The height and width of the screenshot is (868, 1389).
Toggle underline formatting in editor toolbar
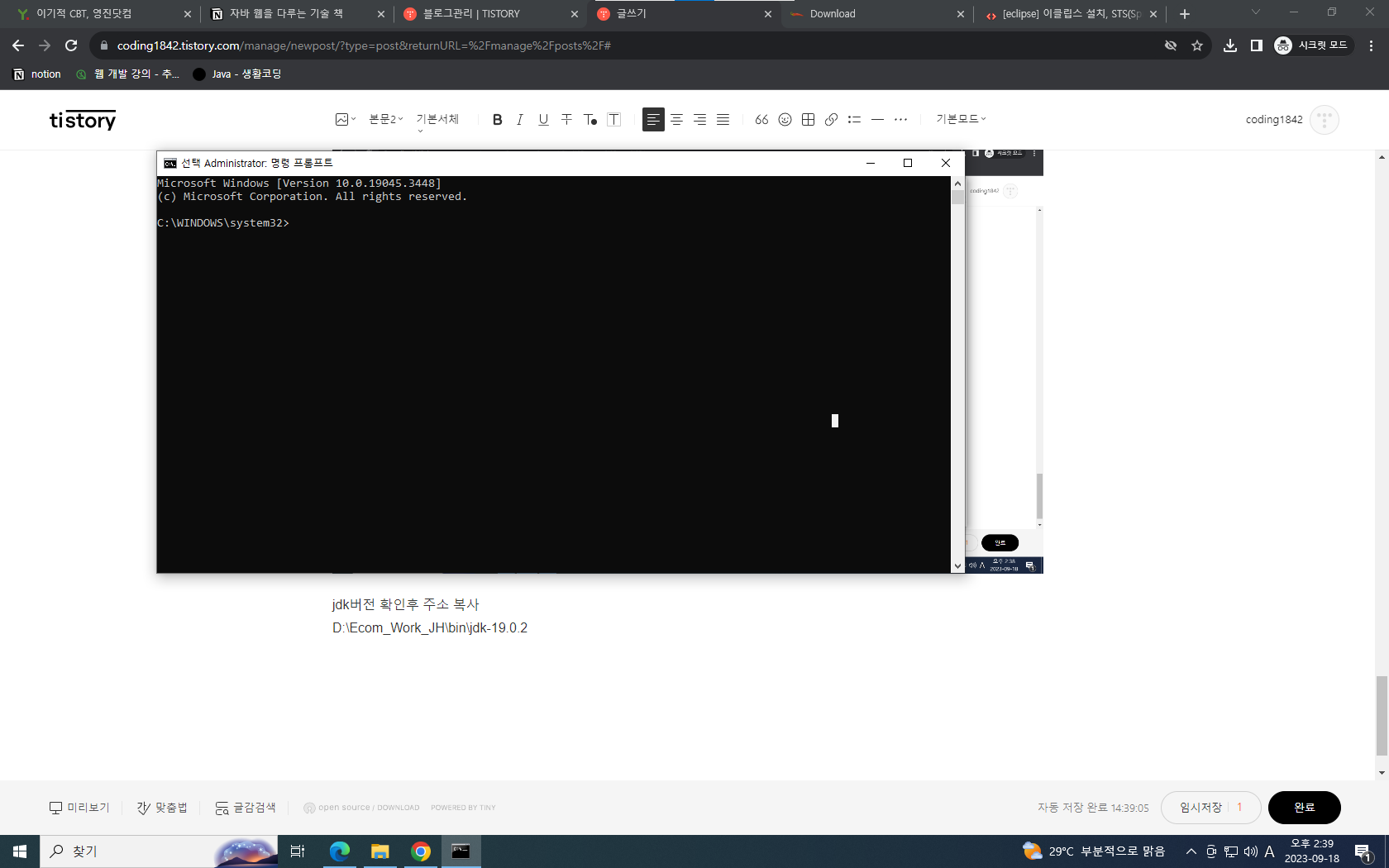[543, 120]
